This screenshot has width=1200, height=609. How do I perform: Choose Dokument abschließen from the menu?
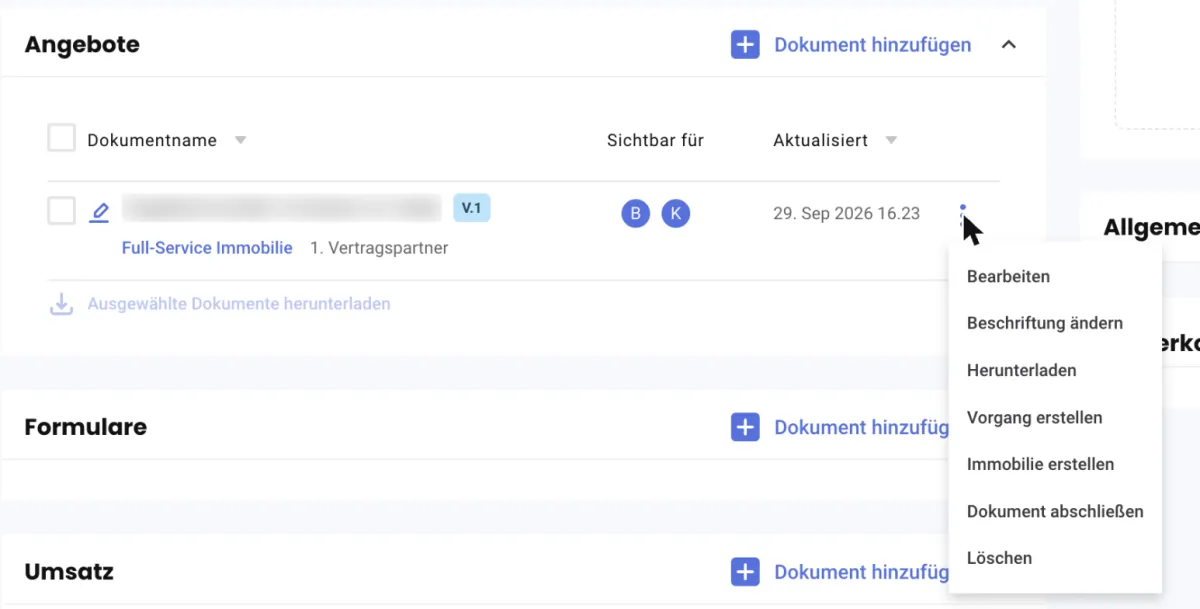(1055, 512)
